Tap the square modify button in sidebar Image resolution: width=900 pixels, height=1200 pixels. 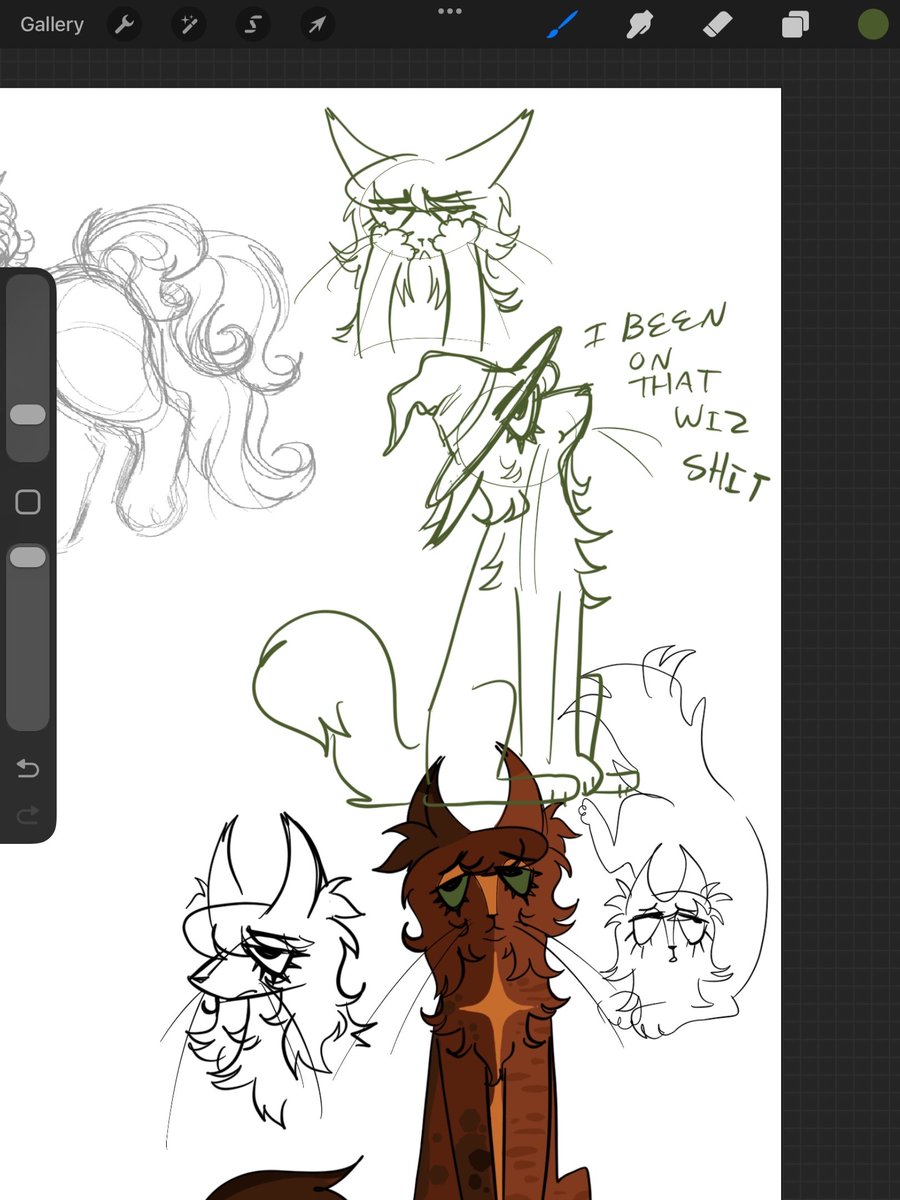(28, 502)
